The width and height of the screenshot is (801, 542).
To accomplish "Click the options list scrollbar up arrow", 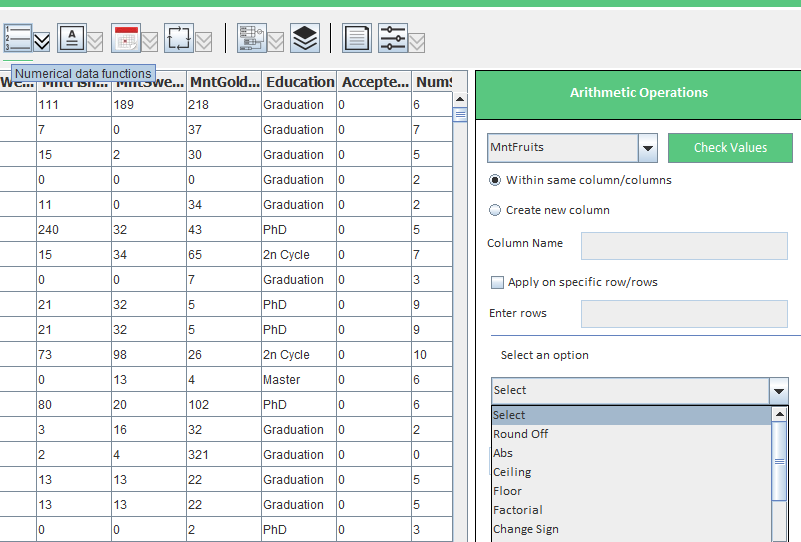I will point(780,414).
